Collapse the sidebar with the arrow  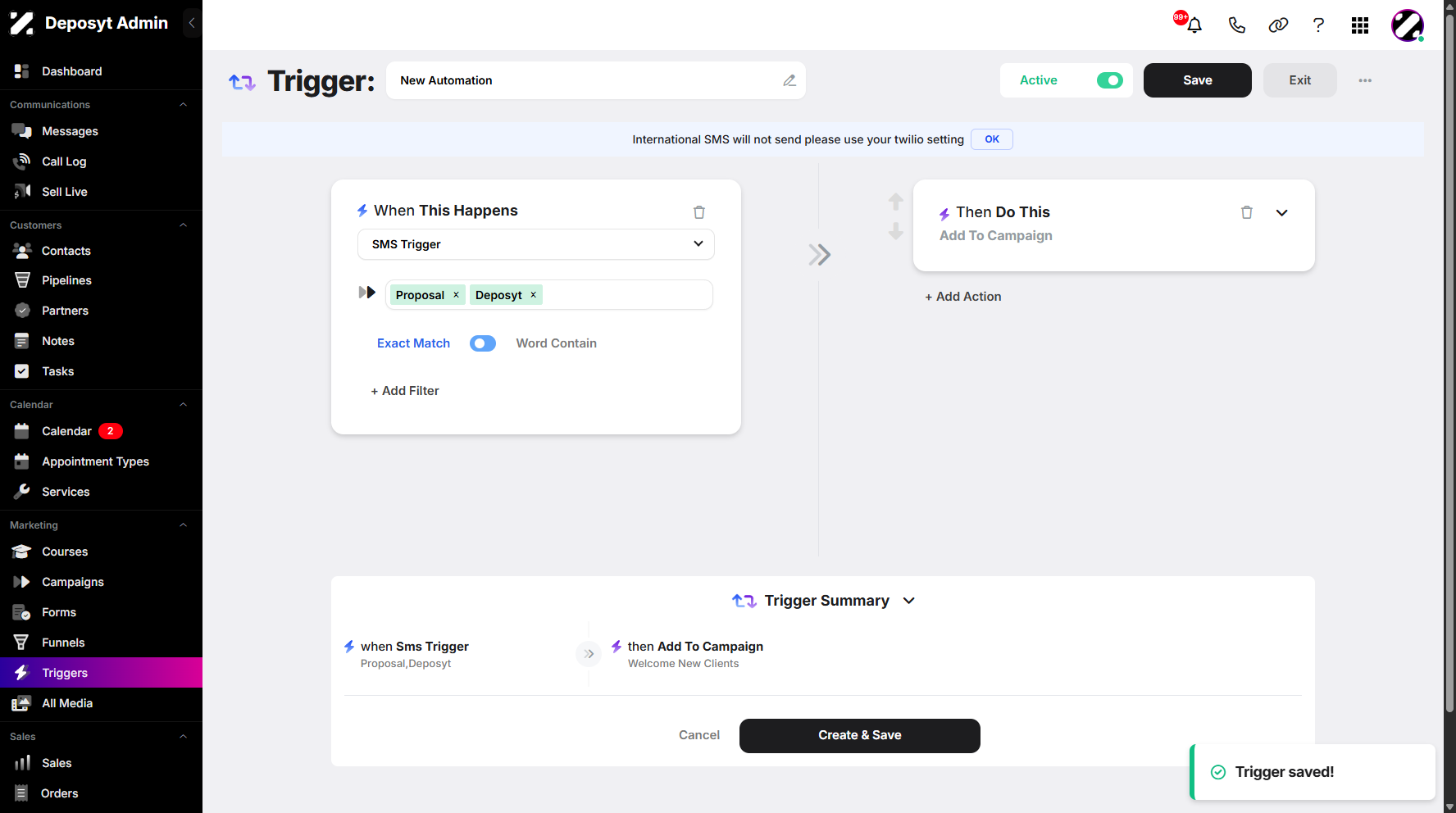click(192, 23)
